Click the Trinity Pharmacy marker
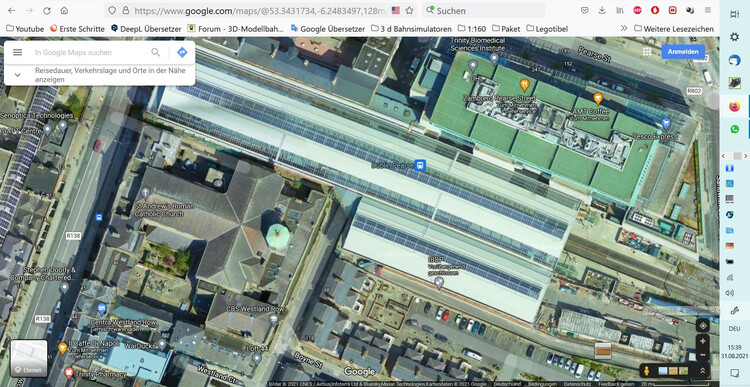 [x=69, y=373]
